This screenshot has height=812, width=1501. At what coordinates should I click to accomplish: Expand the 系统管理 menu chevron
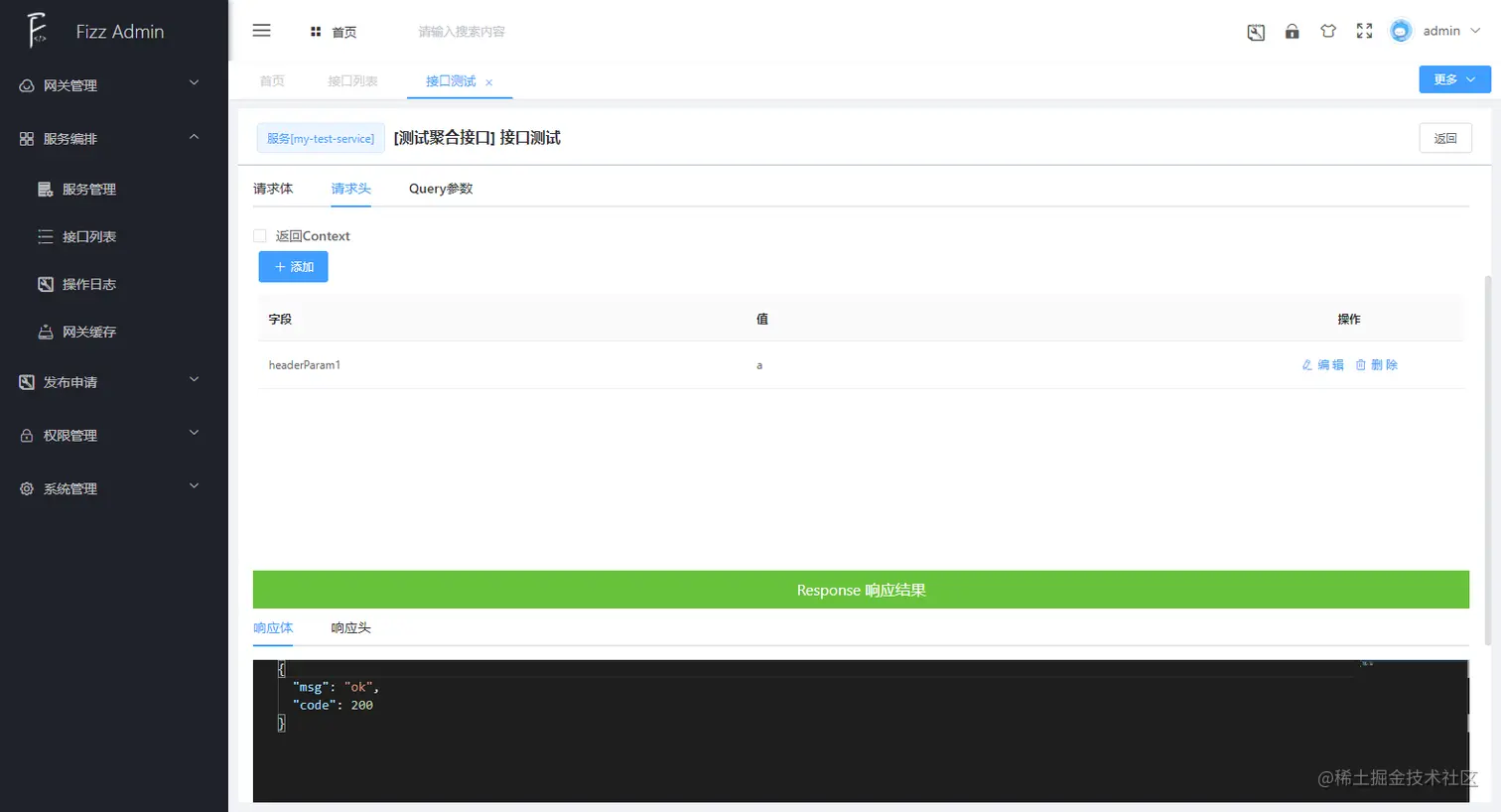[195, 487]
